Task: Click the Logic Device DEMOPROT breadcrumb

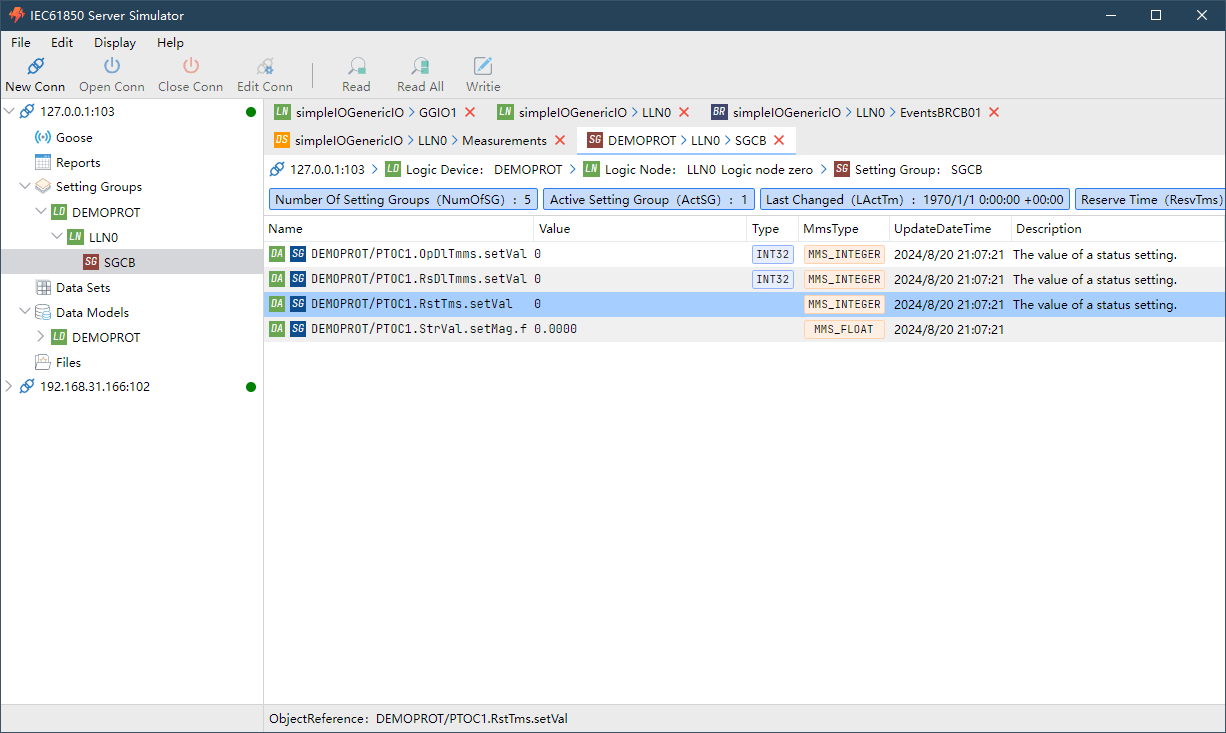Action: pyautogui.click(x=474, y=170)
